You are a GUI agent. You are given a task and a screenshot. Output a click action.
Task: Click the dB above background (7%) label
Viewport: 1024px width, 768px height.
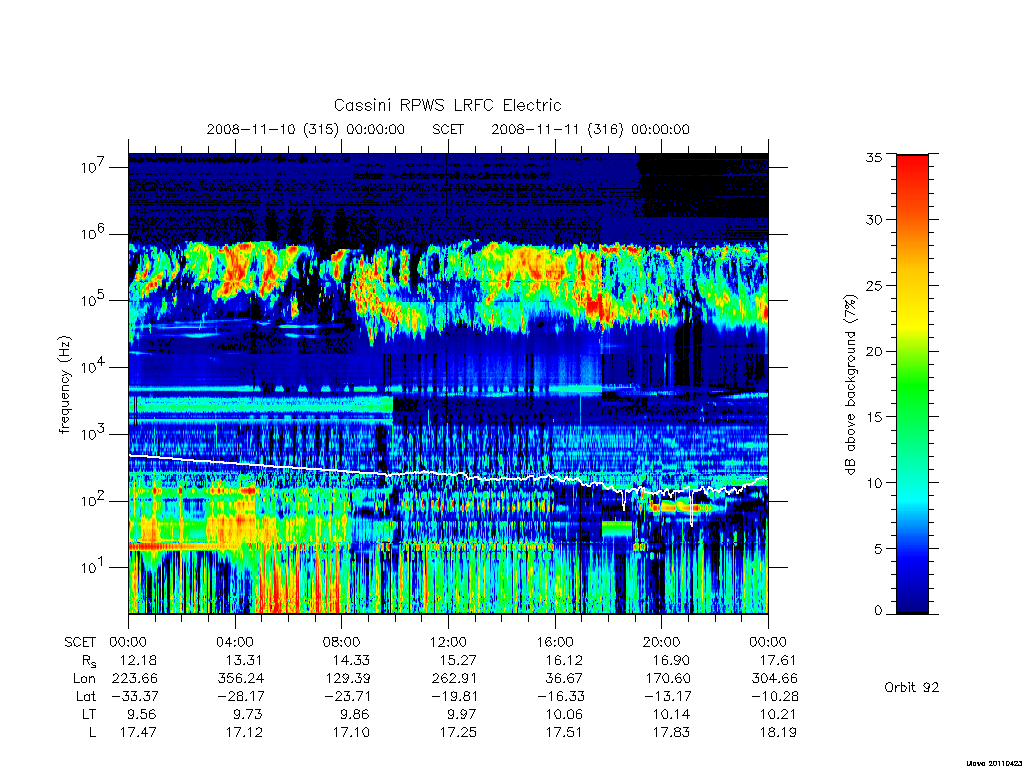click(x=850, y=384)
